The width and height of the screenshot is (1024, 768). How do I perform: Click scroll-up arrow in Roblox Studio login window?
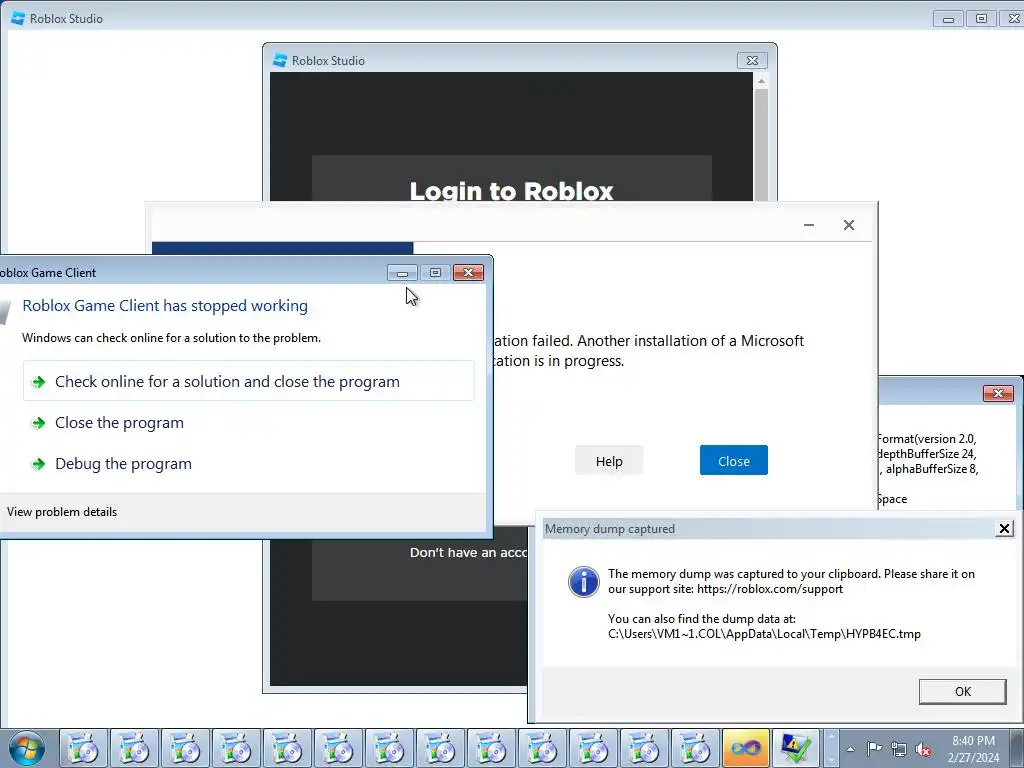[x=761, y=80]
